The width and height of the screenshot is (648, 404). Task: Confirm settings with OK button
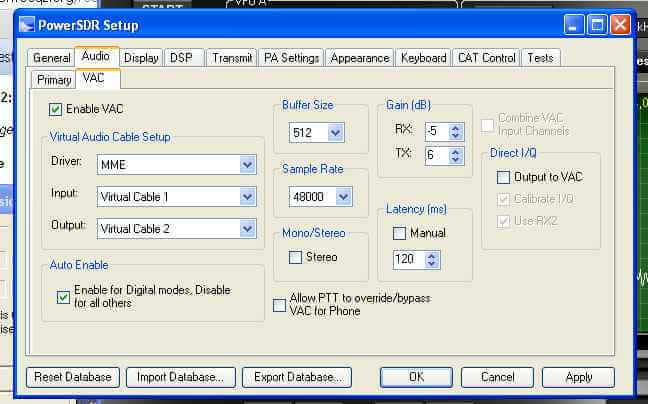pos(416,377)
